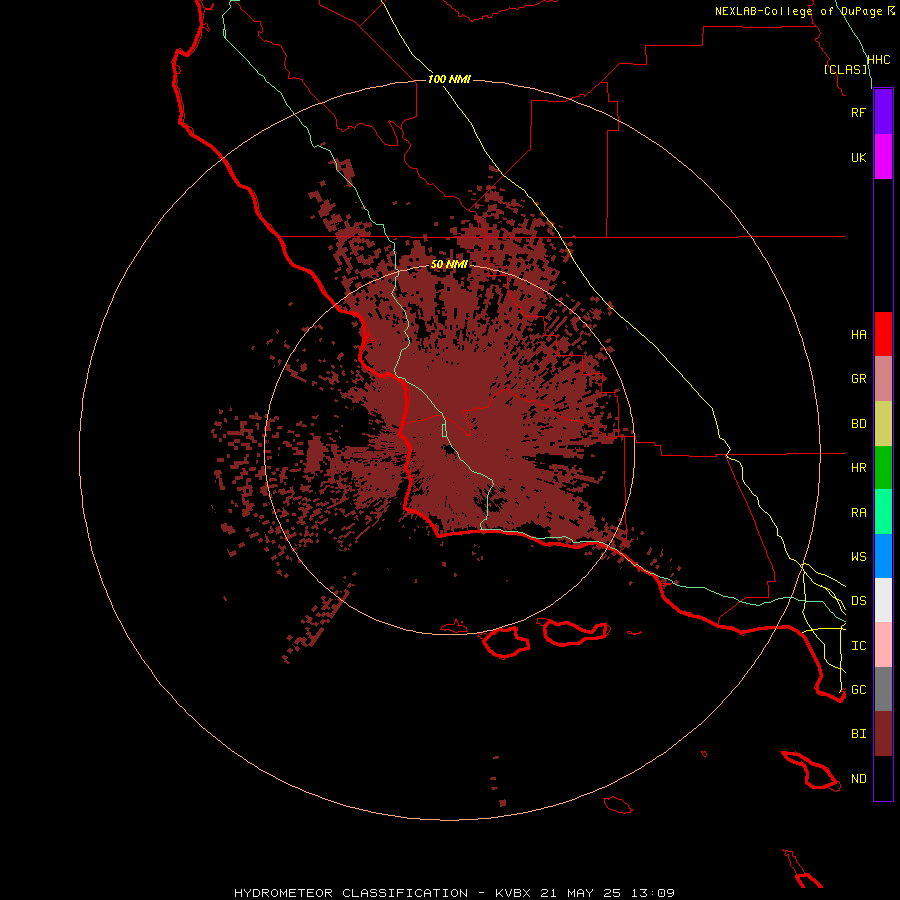Click the GC legend label
900x900 pixels.
click(x=859, y=689)
